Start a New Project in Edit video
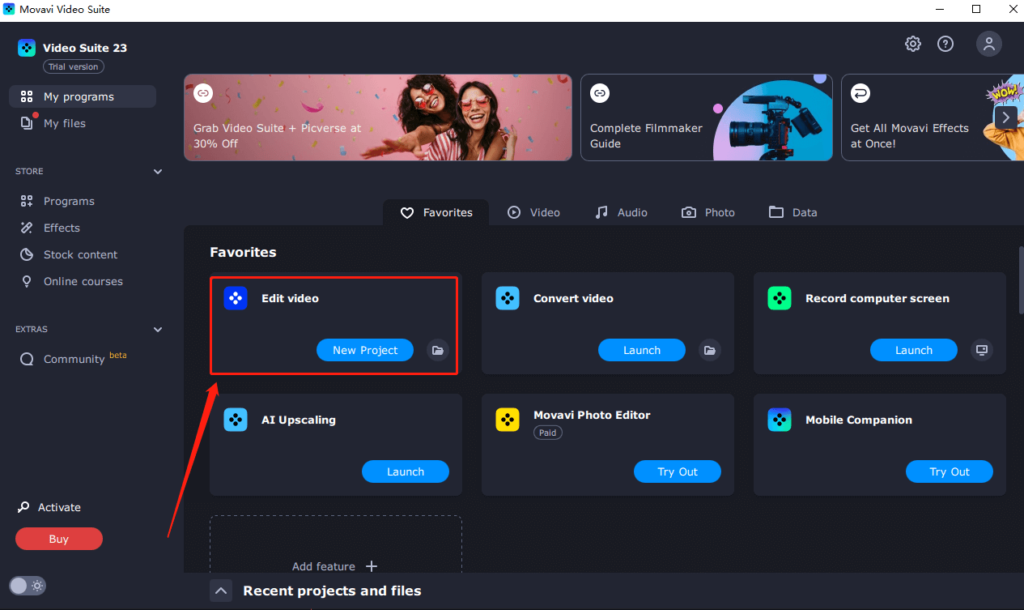This screenshot has width=1024, height=610. (362, 350)
